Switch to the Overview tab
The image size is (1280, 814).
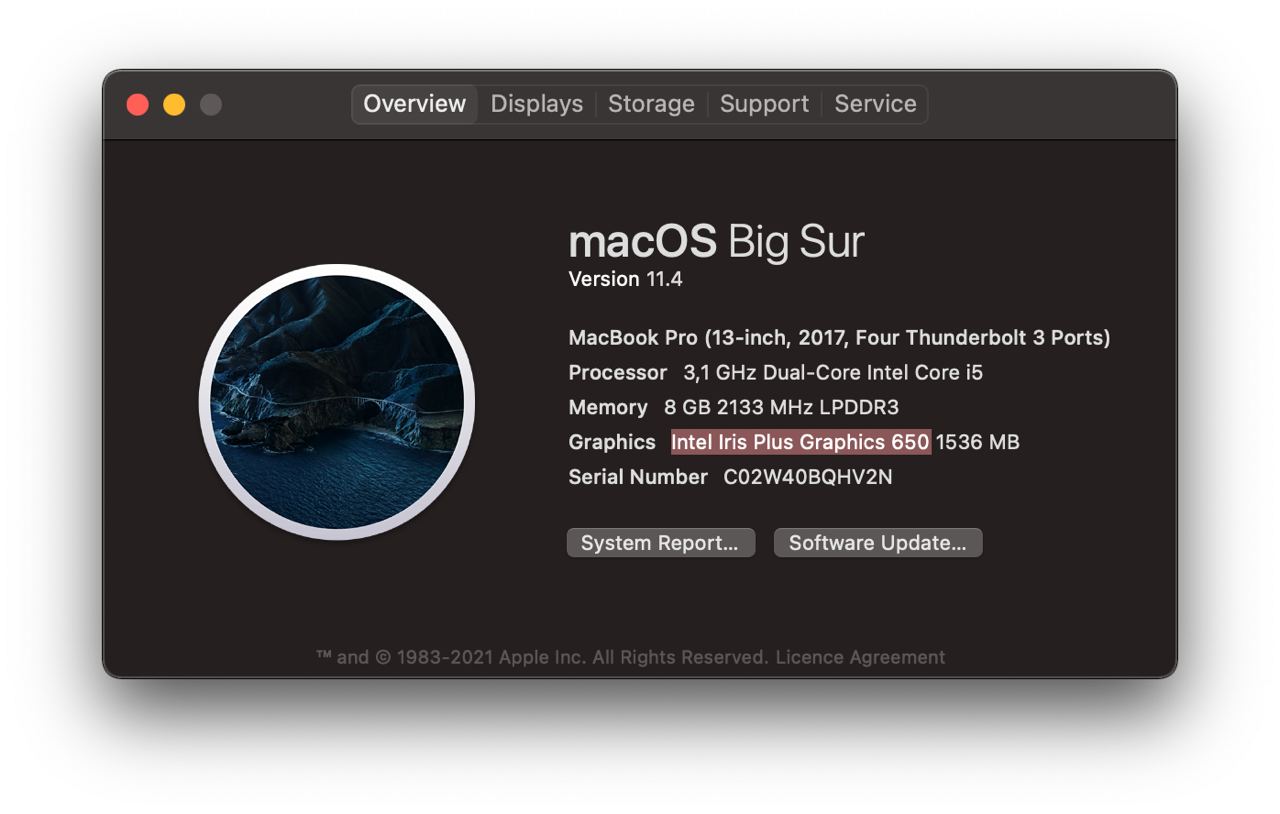(x=414, y=104)
